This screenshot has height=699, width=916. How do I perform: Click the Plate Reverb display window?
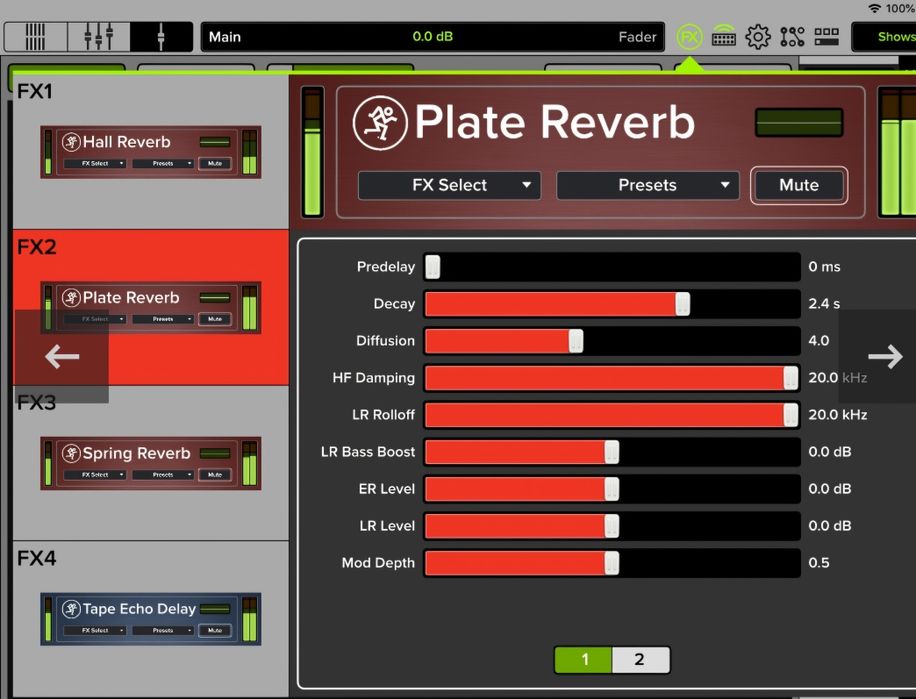tap(799, 123)
